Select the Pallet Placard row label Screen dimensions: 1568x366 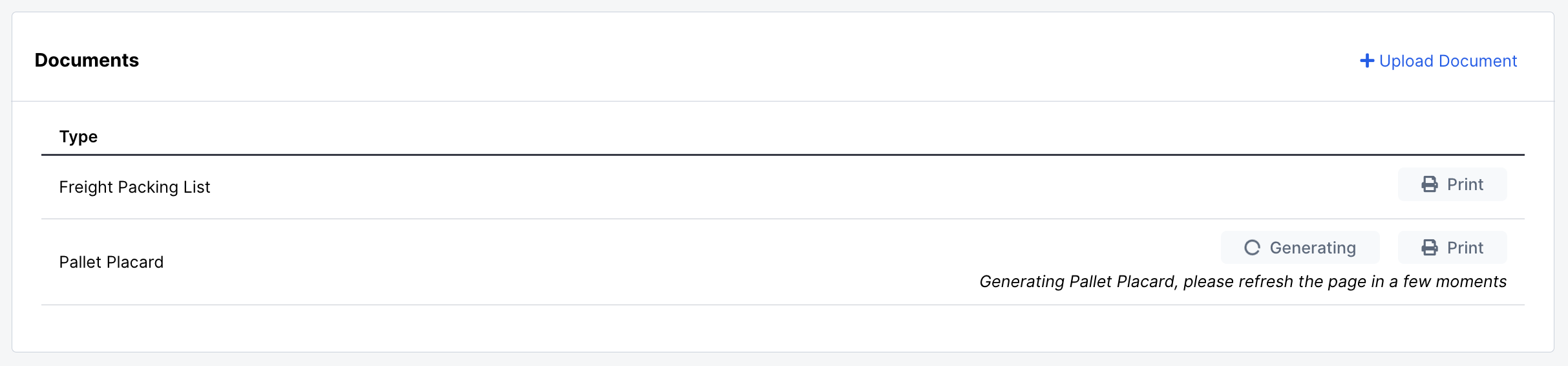click(x=111, y=262)
